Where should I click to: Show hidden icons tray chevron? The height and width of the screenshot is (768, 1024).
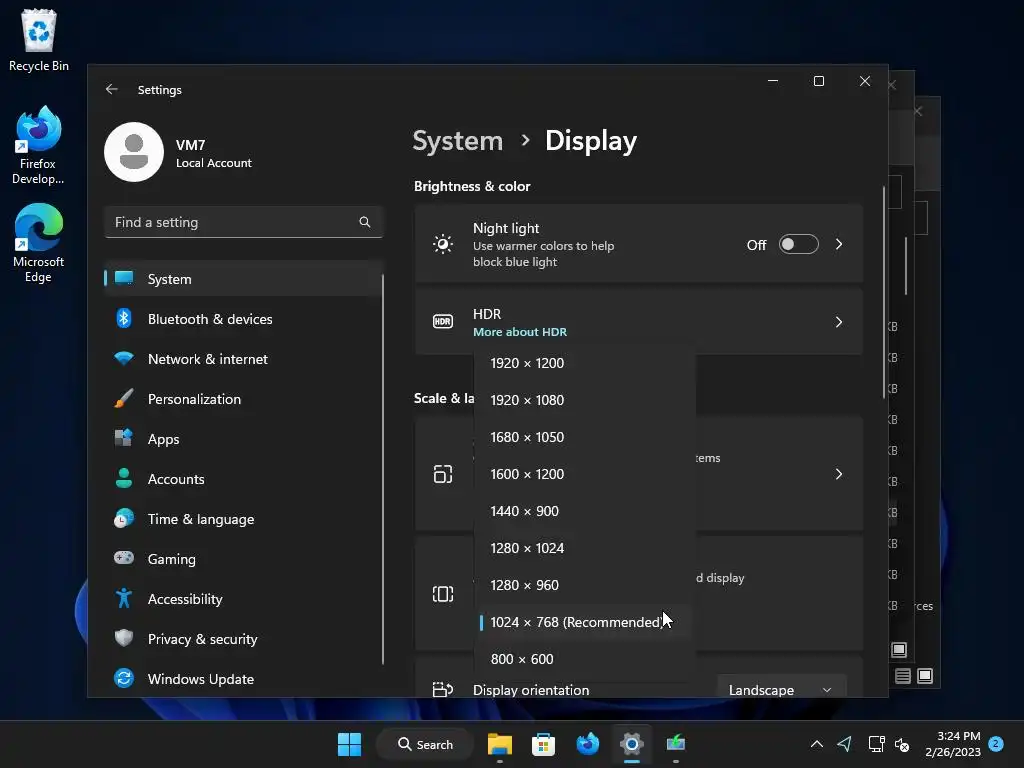tap(816, 744)
